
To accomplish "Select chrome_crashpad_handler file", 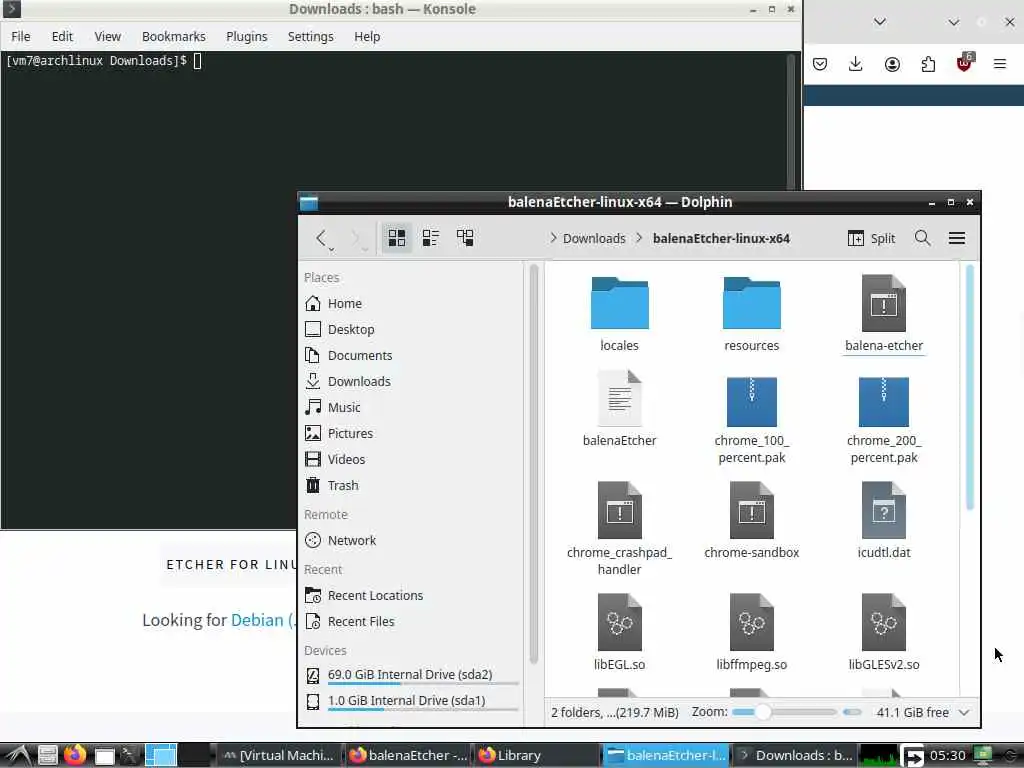I will tap(619, 529).
